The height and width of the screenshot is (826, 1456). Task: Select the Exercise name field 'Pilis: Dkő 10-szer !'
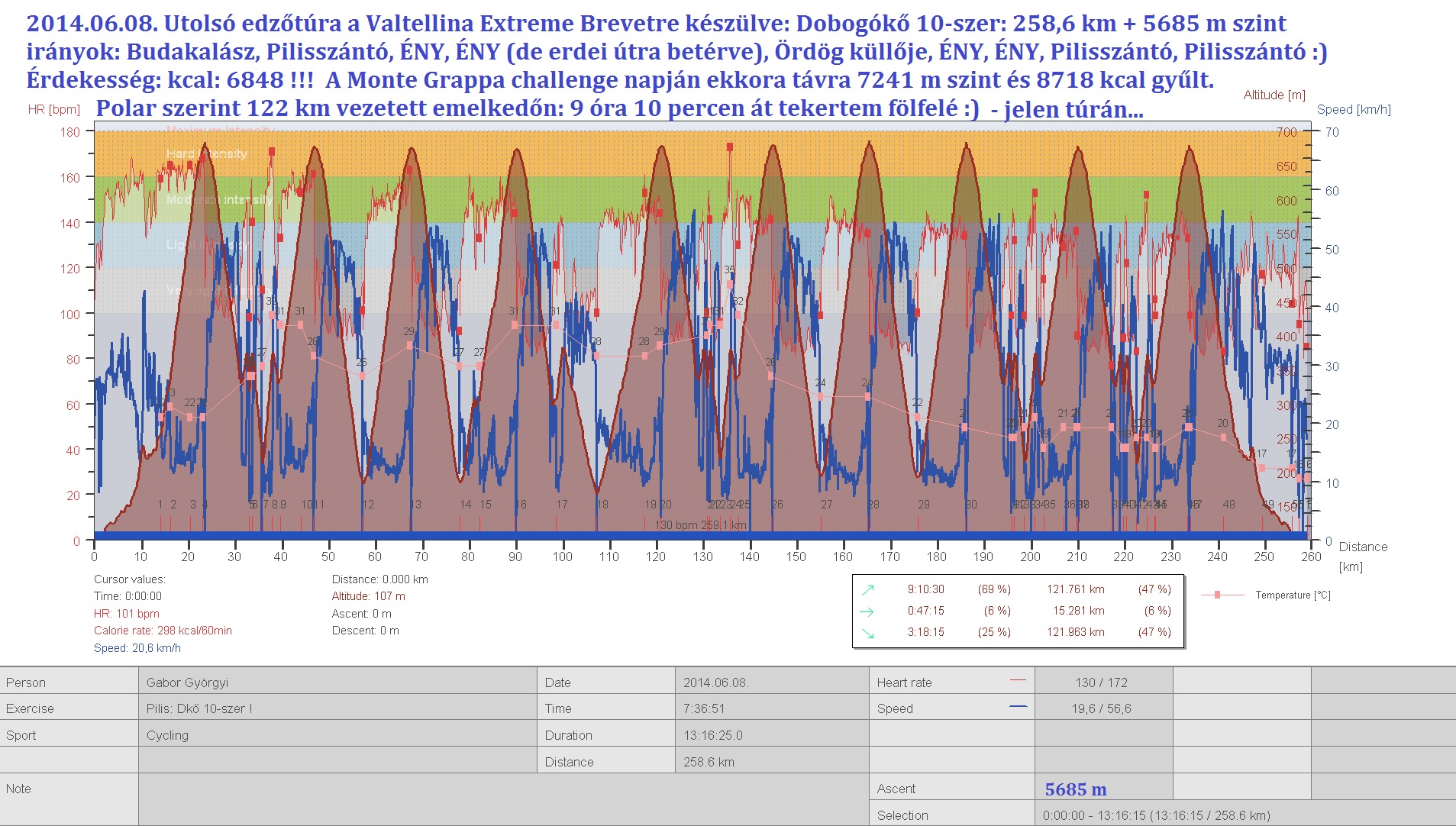[x=199, y=708]
